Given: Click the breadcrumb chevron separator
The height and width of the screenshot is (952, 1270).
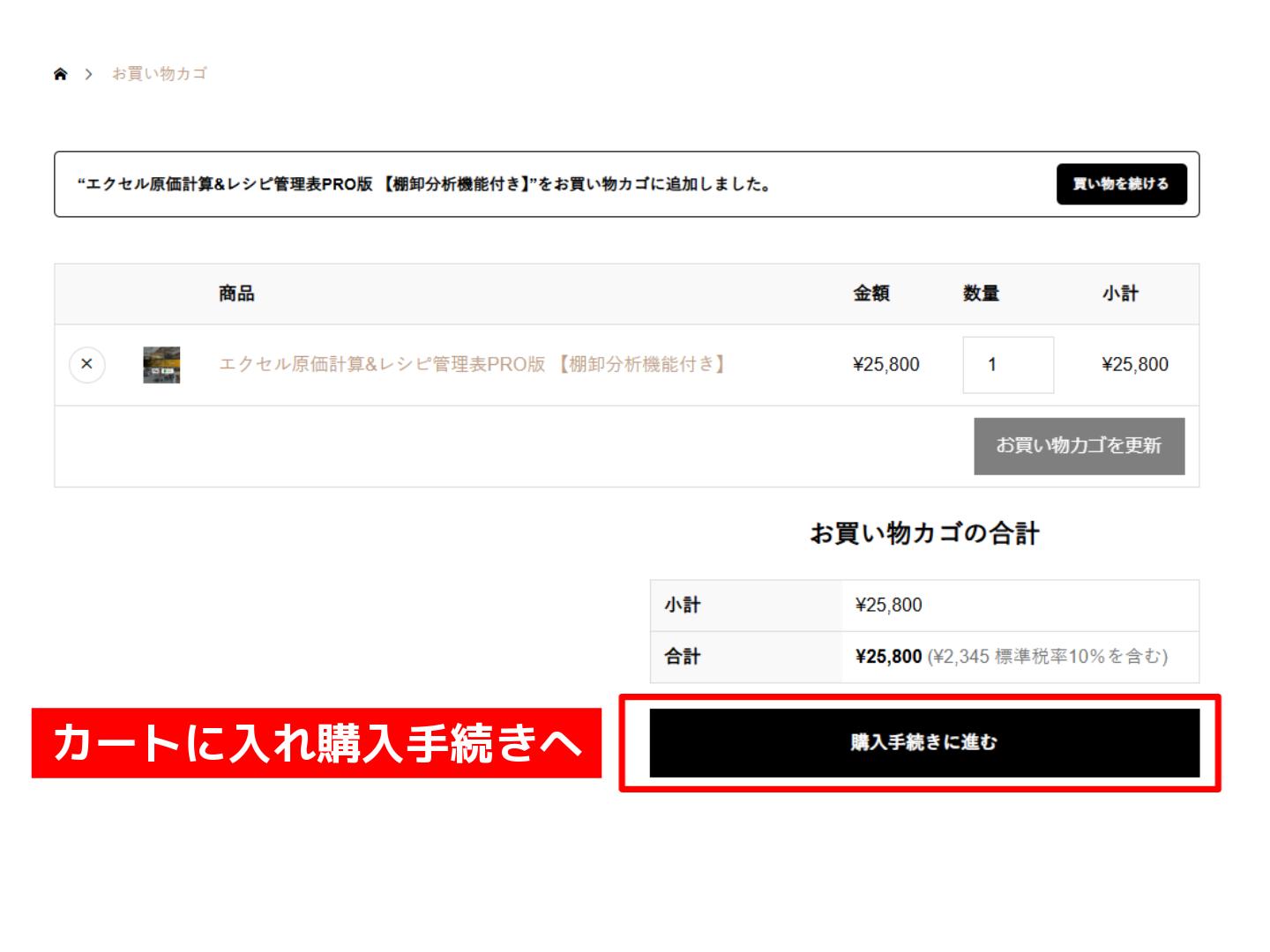Looking at the screenshot, I should (88, 74).
